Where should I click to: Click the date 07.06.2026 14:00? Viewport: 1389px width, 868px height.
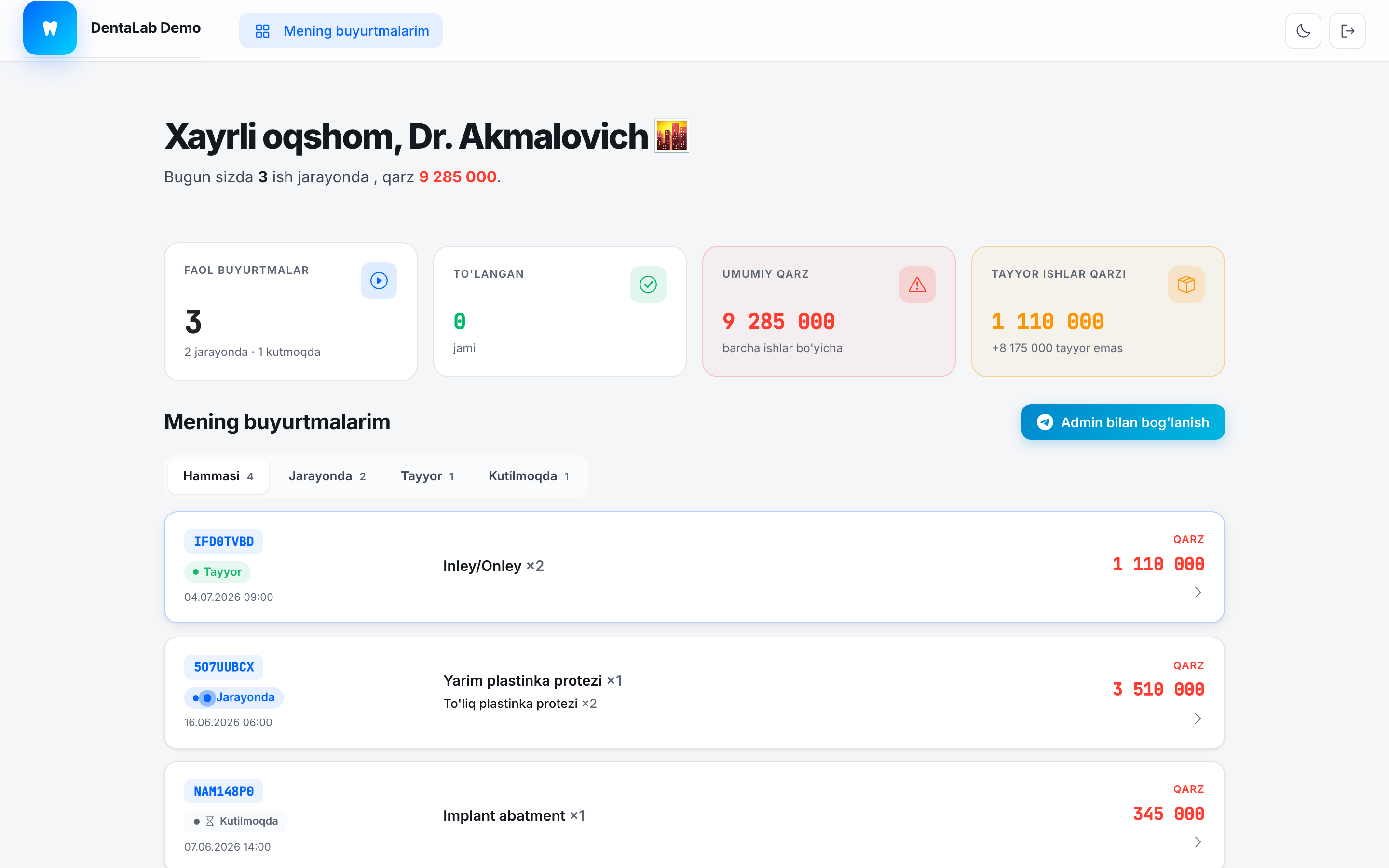228,847
